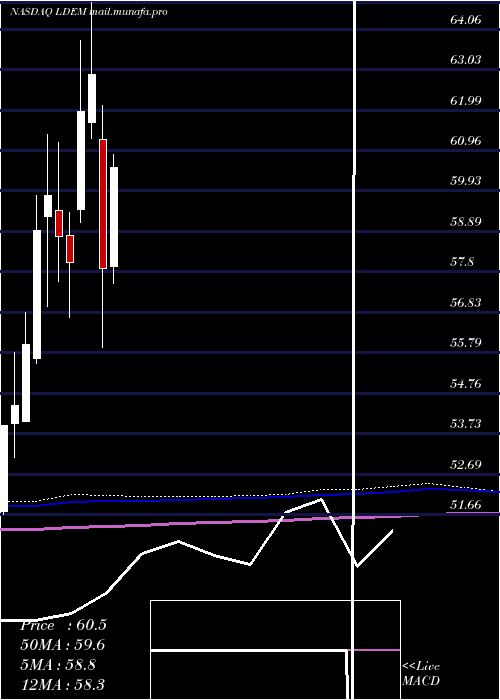Click the 56.83 price axis label
The height and width of the screenshot is (700, 500).
(466, 302)
